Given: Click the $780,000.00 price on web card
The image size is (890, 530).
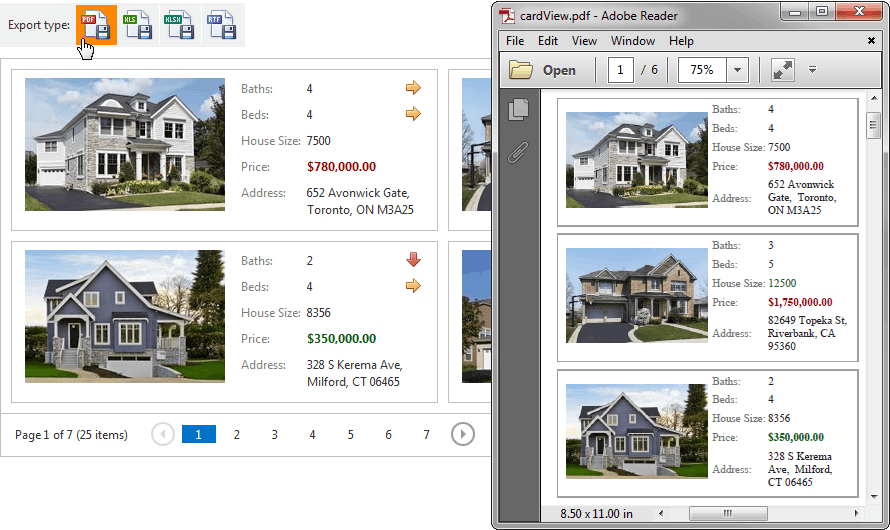Looking at the screenshot, I should [341, 167].
